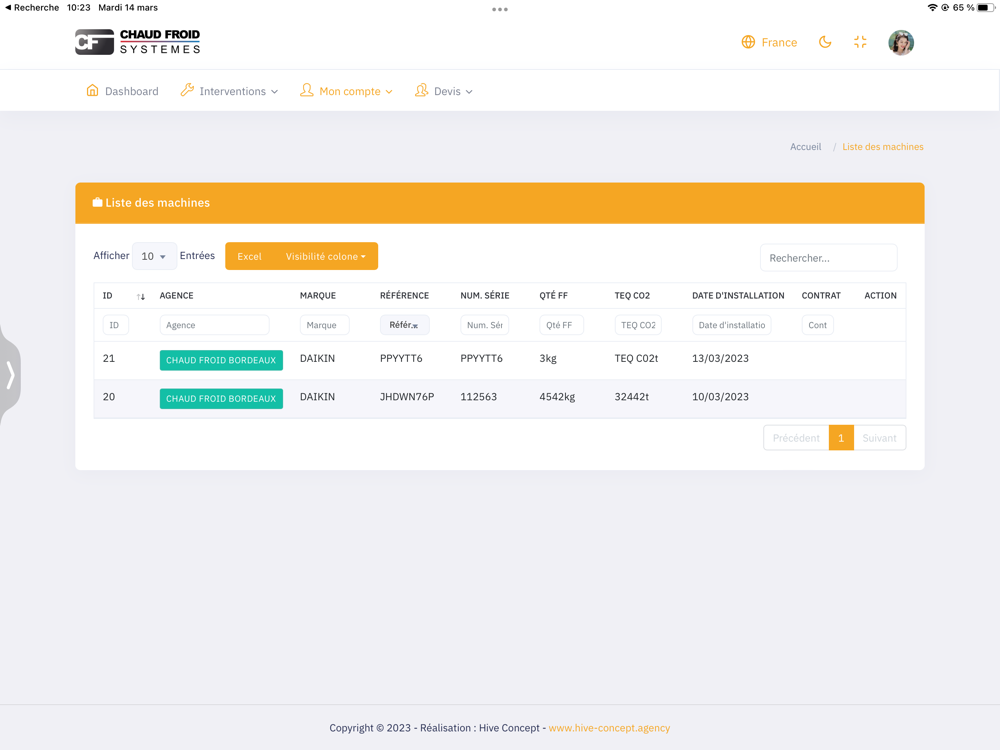1000x750 pixels.
Task: Open the www.hive-concept.agency footer link
Action: pos(609,728)
